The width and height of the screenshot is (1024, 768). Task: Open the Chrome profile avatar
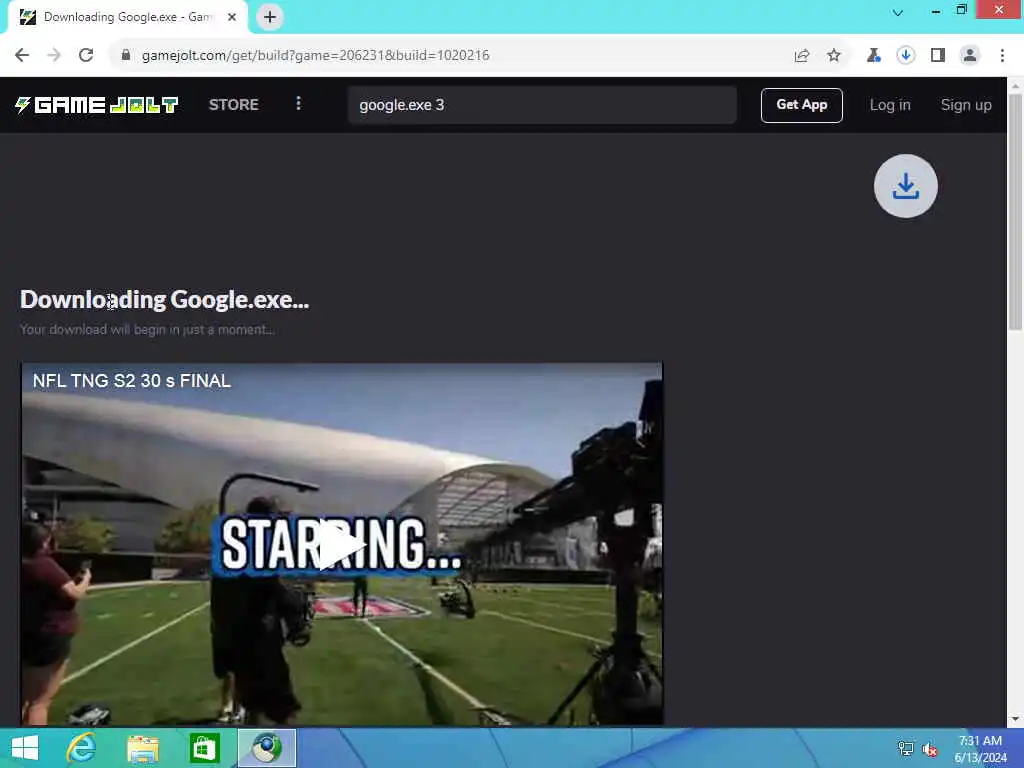[x=970, y=56]
